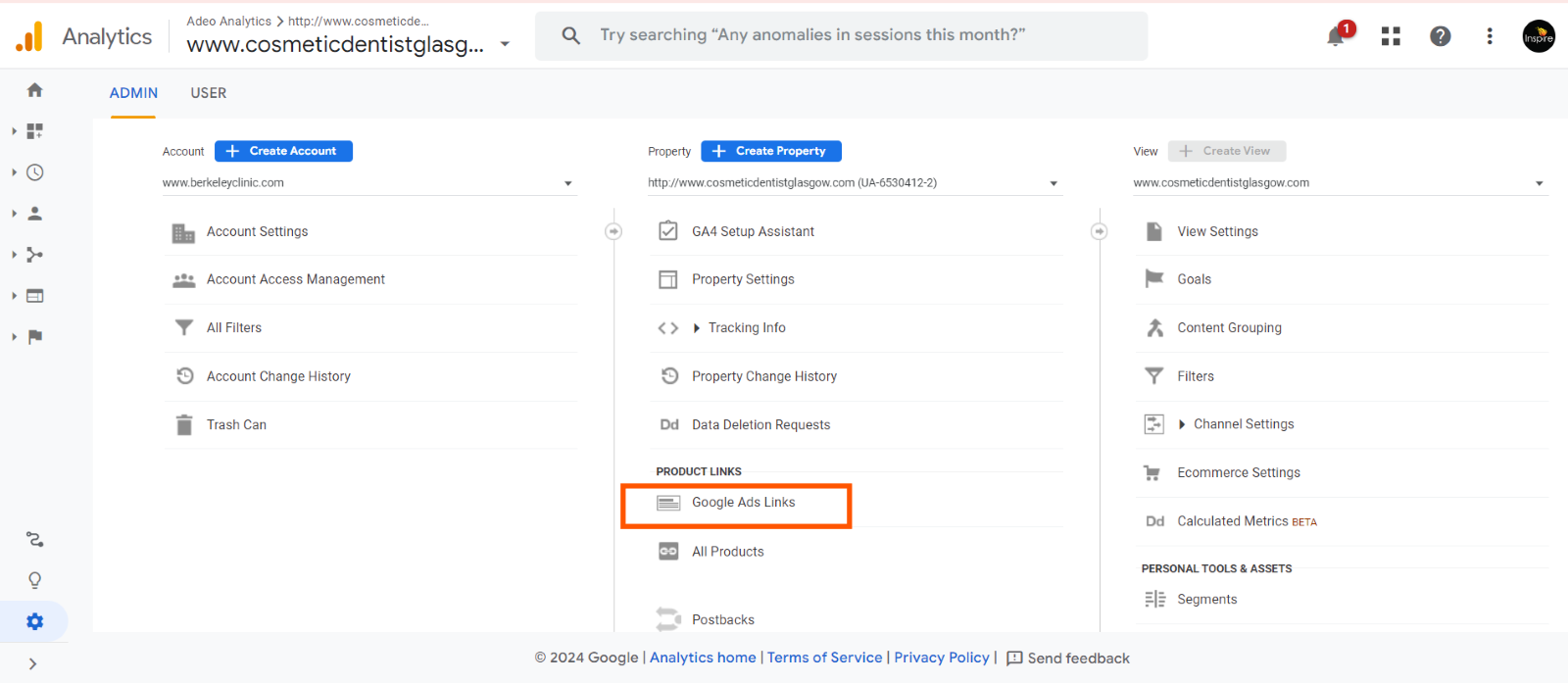1568x683 pixels.
Task: Open Behavior icon in sidebar
Action: 35,296
